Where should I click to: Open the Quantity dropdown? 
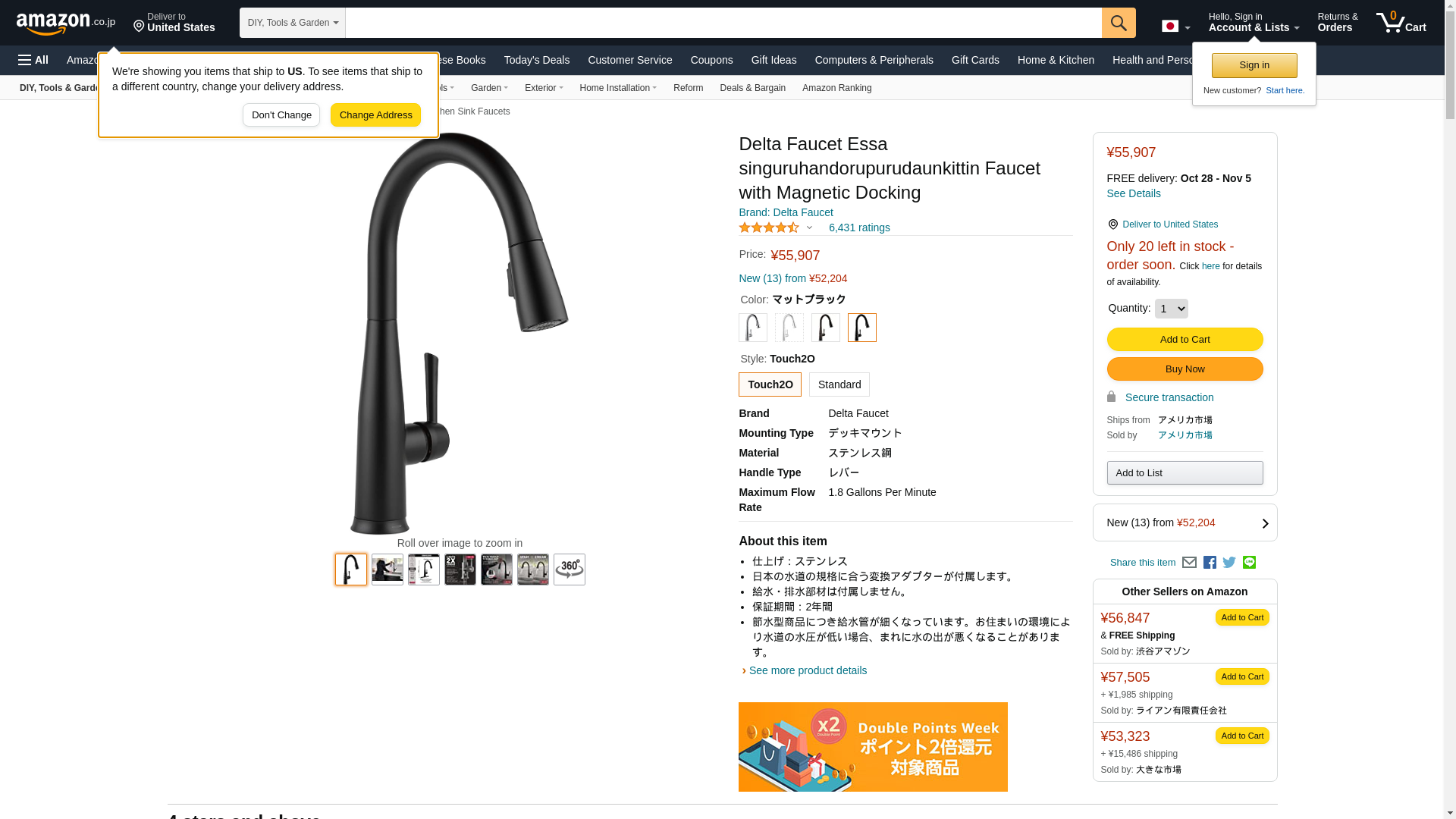[1171, 309]
